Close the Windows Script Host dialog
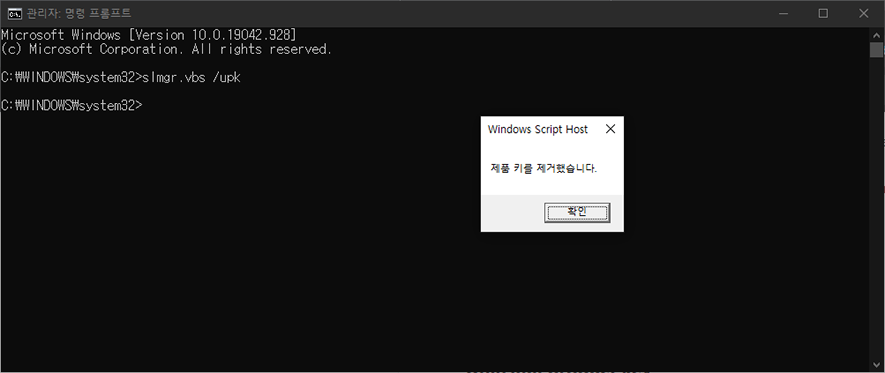Screen dimensions: 885x373 click(610, 129)
